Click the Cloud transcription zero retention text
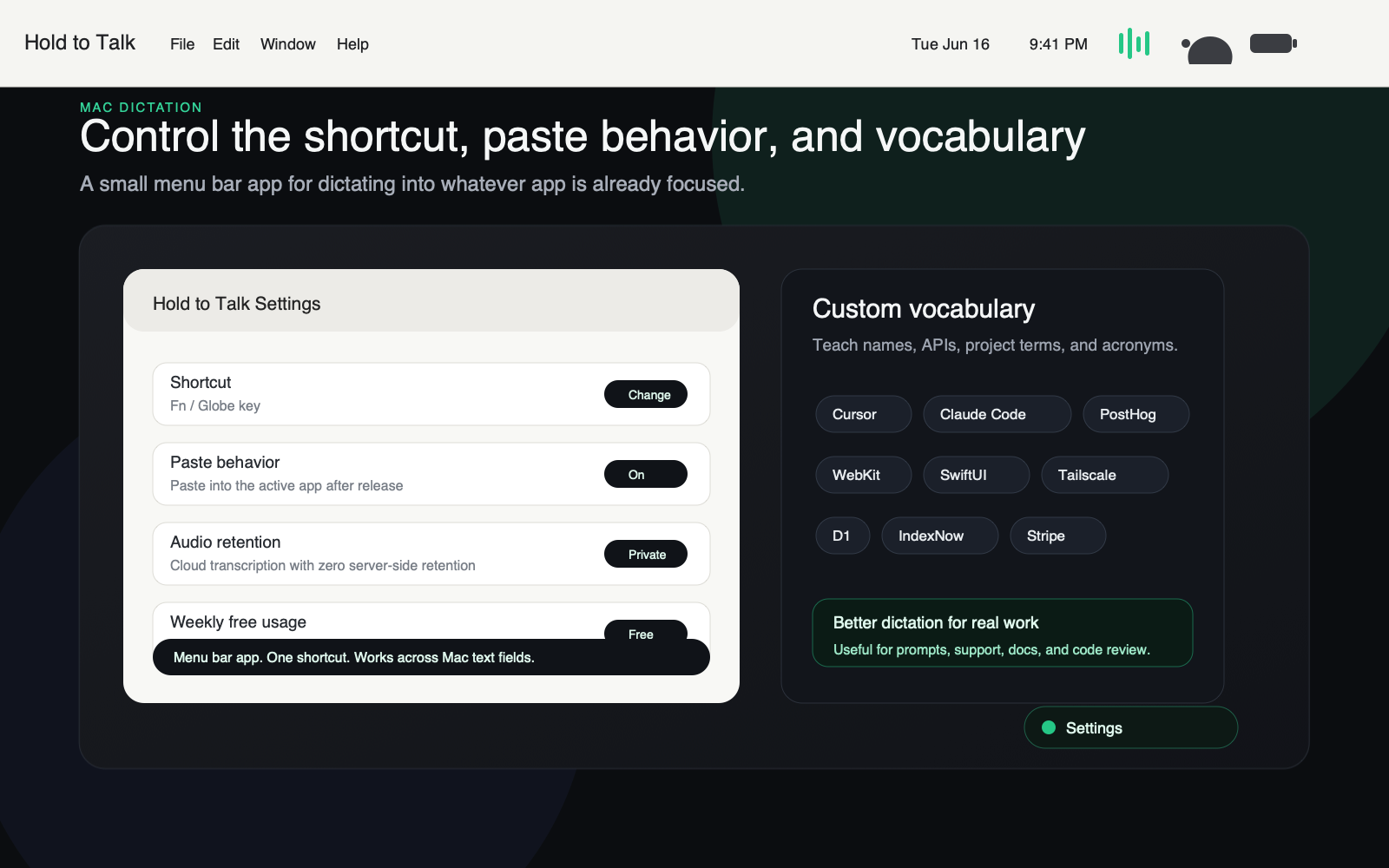The image size is (1389, 868). click(323, 566)
